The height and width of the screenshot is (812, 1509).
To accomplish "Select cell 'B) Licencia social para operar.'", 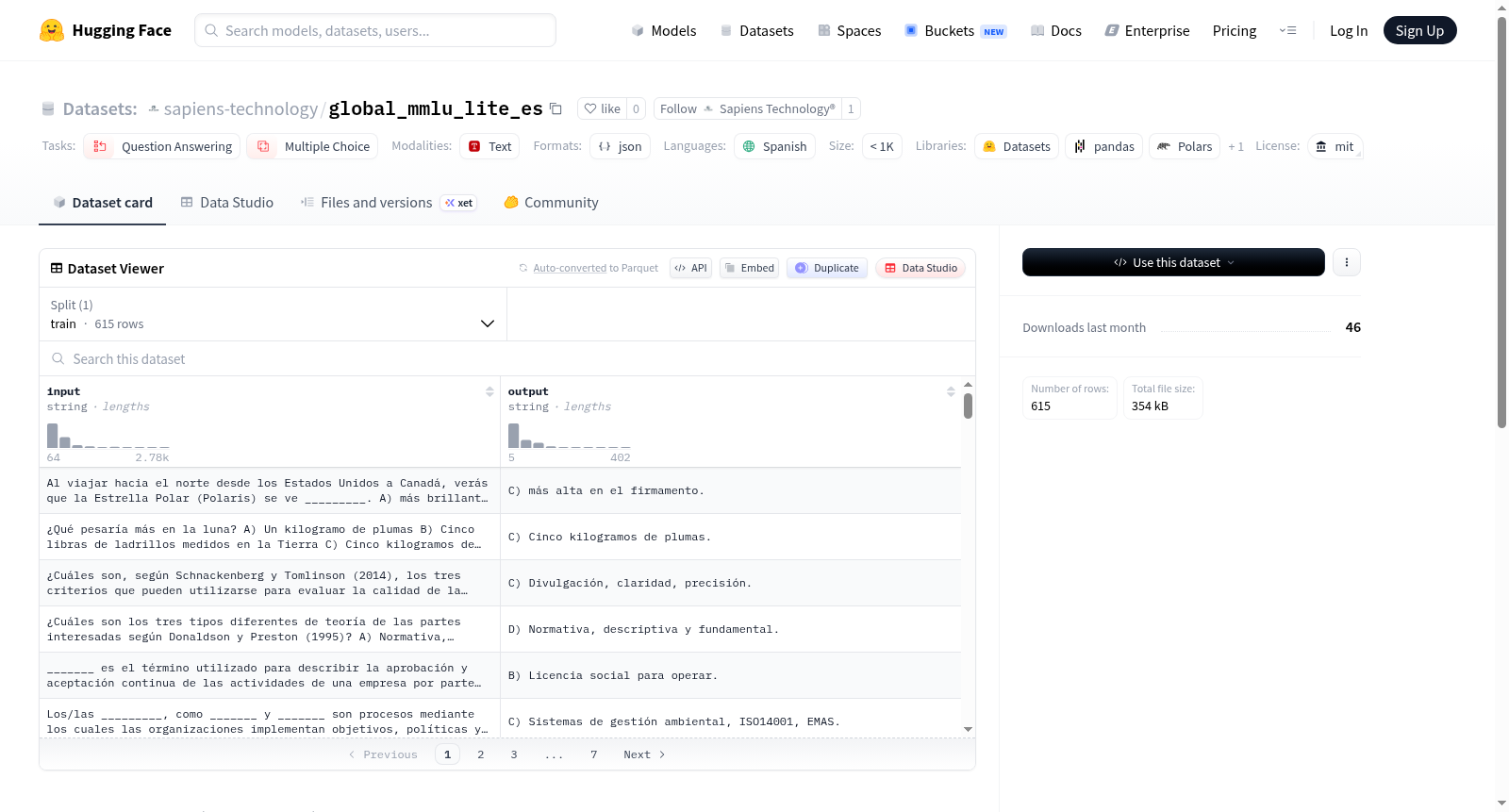I will point(731,675).
